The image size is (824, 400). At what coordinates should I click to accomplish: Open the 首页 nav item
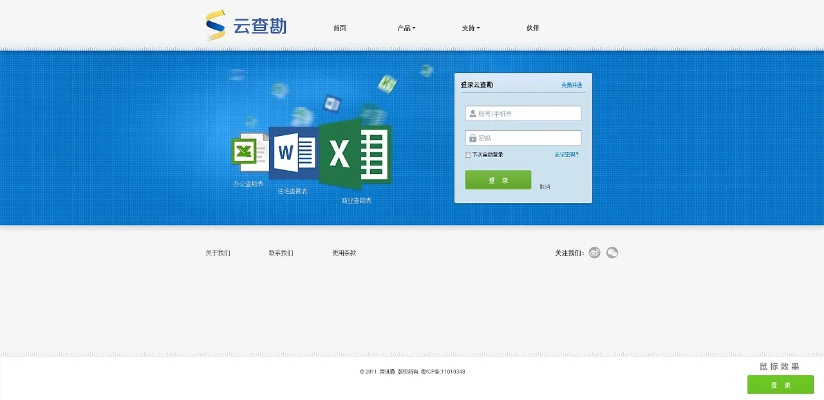(x=340, y=28)
